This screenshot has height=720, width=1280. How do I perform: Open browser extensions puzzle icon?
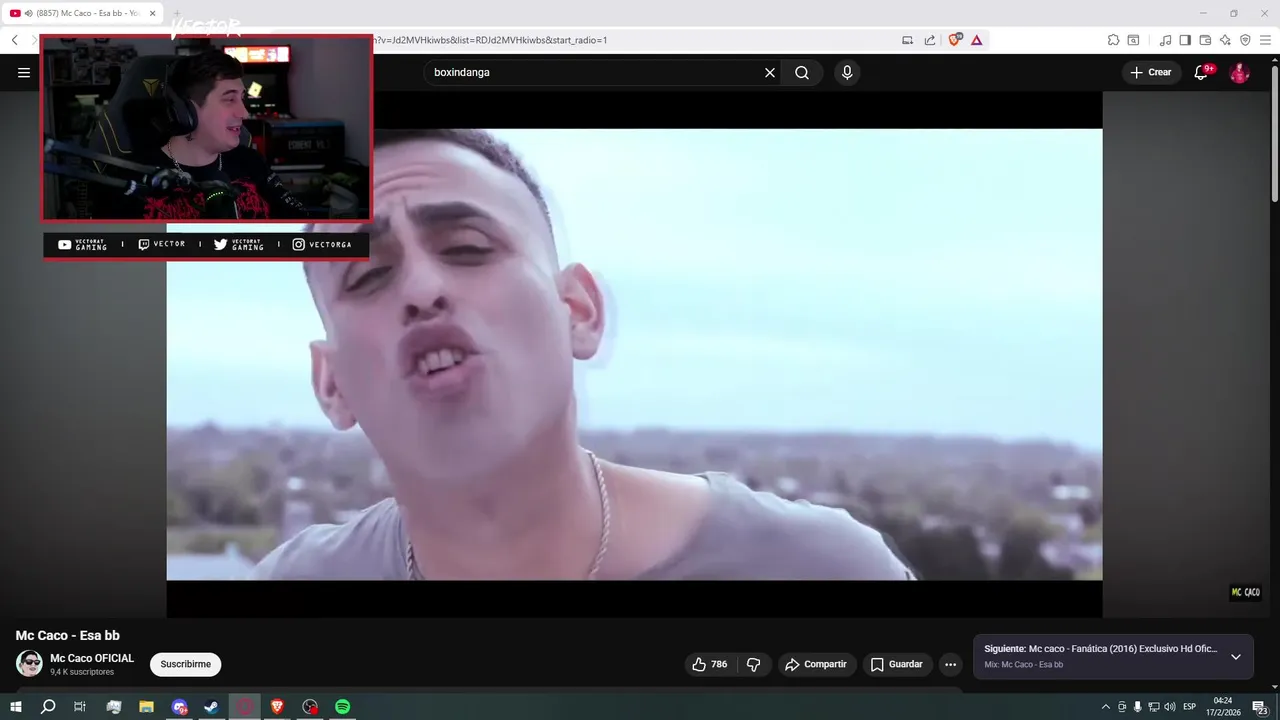click(x=1113, y=40)
